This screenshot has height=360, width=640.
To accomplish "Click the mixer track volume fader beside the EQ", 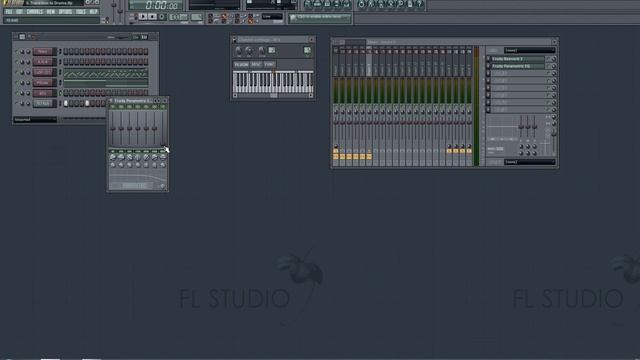I will (x=554, y=133).
